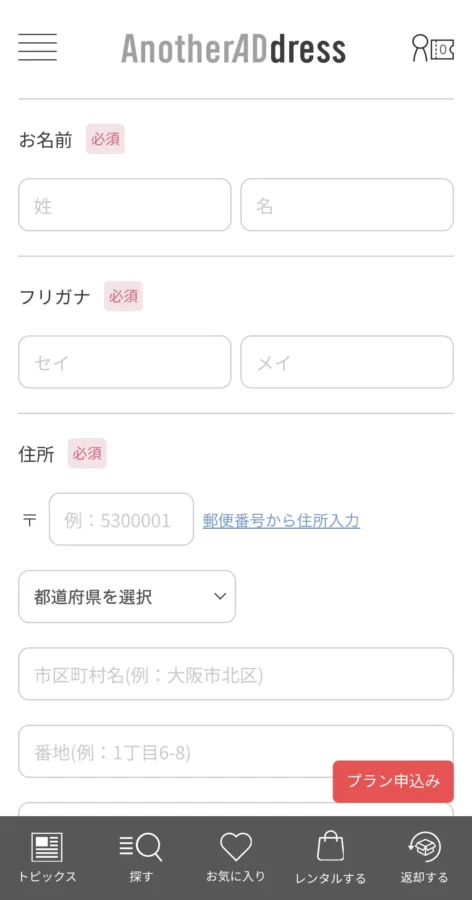
Task: Open the お気に入り heart icon
Action: click(x=236, y=847)
